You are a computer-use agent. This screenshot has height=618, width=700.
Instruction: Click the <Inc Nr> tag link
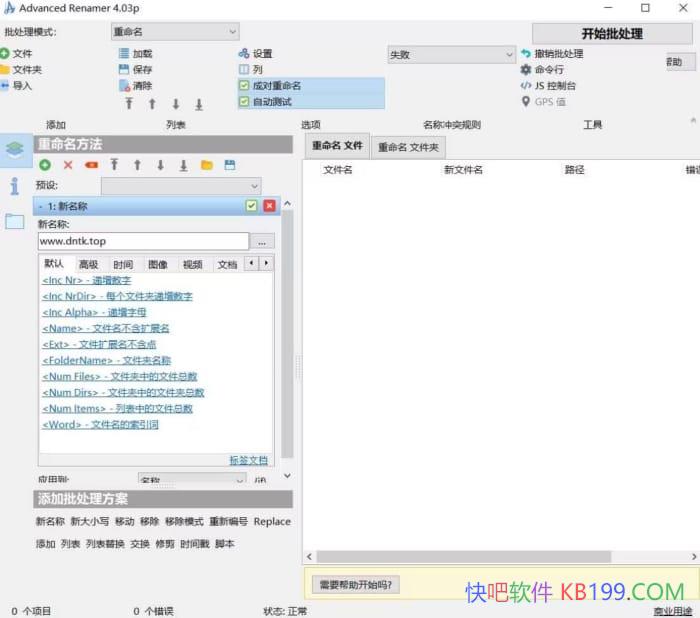(62, 281)
